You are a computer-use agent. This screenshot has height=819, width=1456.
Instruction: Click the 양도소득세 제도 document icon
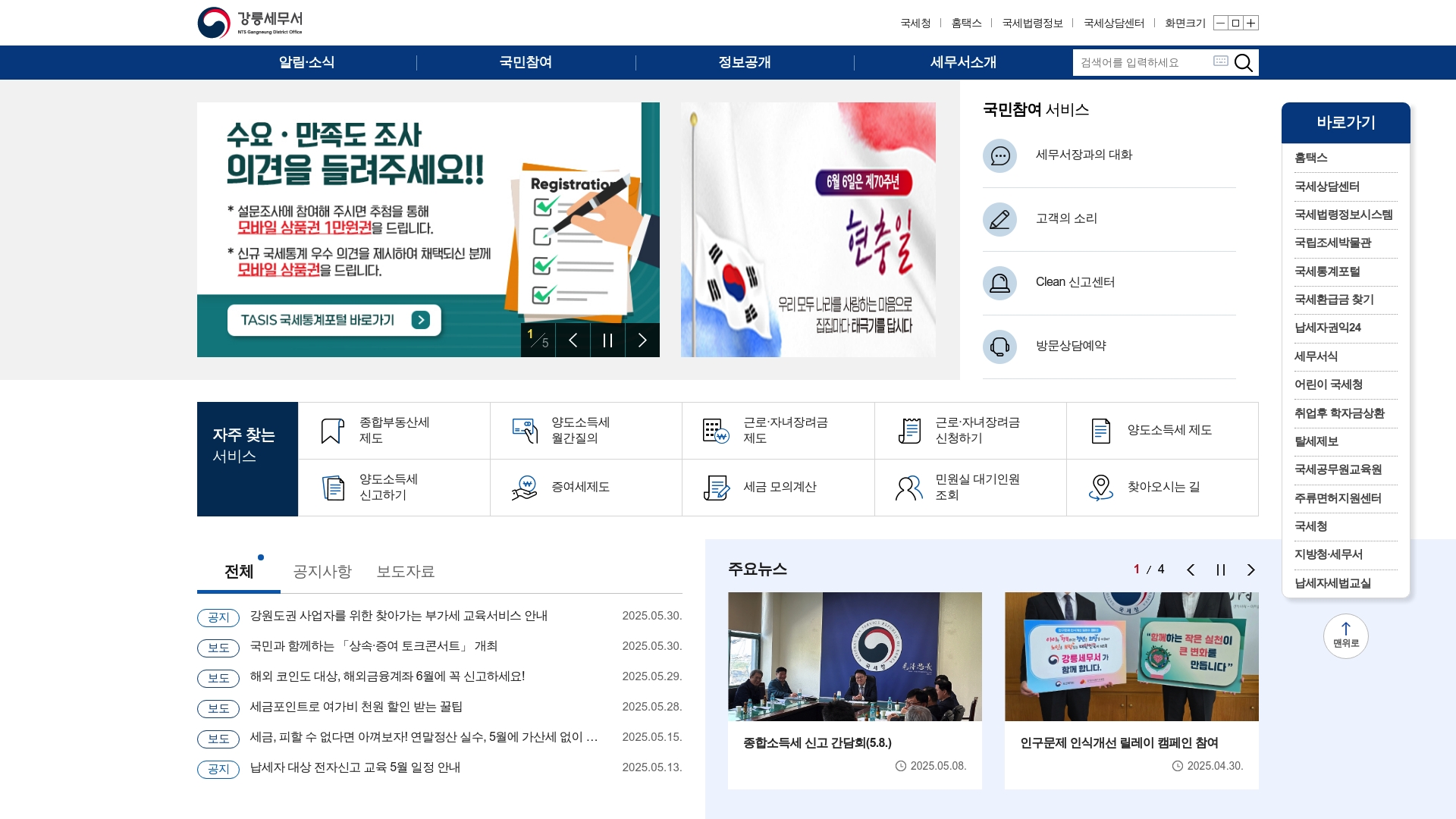coord(1101,431)
